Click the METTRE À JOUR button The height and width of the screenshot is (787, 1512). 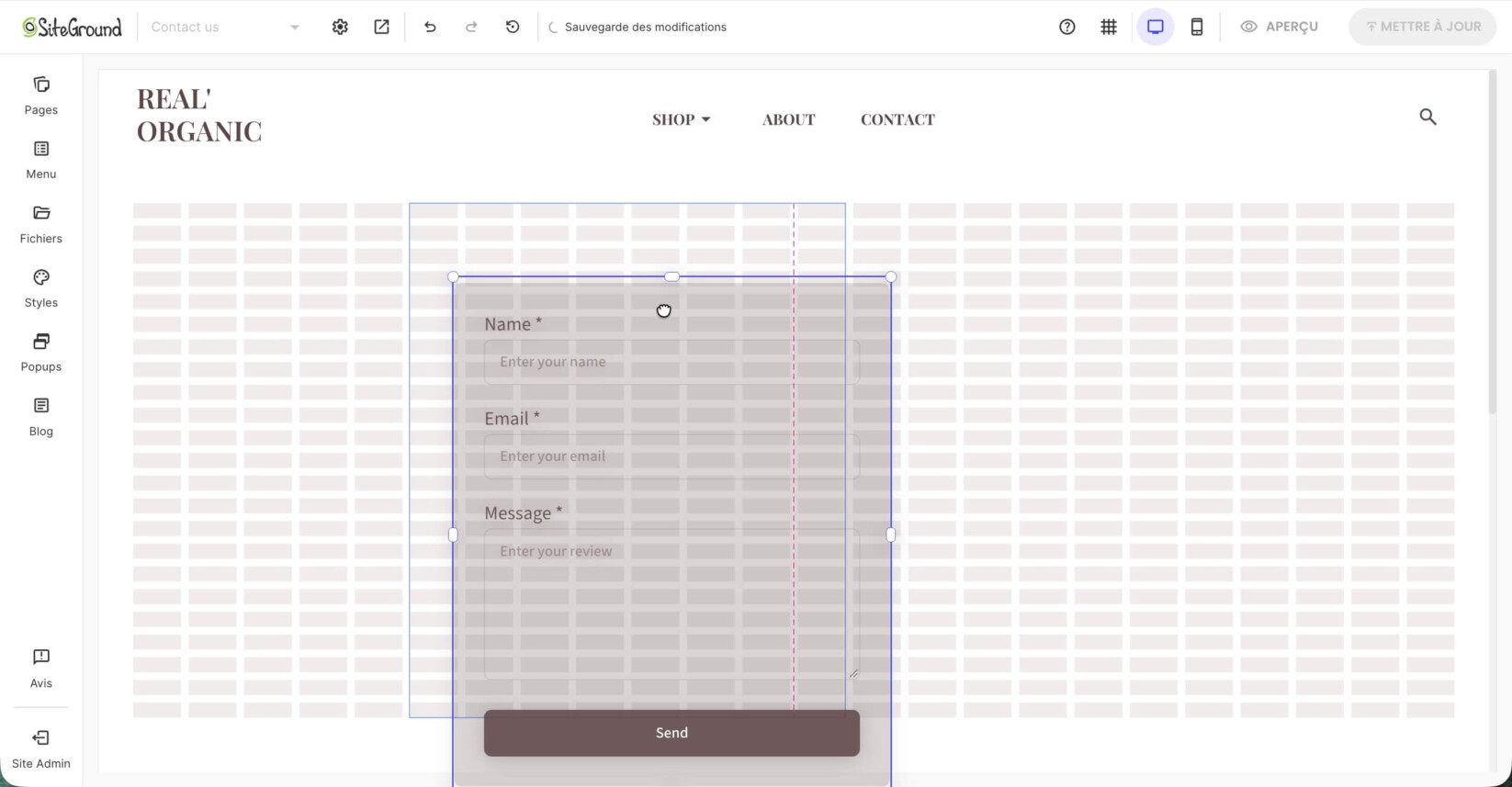click(1423, 27)
